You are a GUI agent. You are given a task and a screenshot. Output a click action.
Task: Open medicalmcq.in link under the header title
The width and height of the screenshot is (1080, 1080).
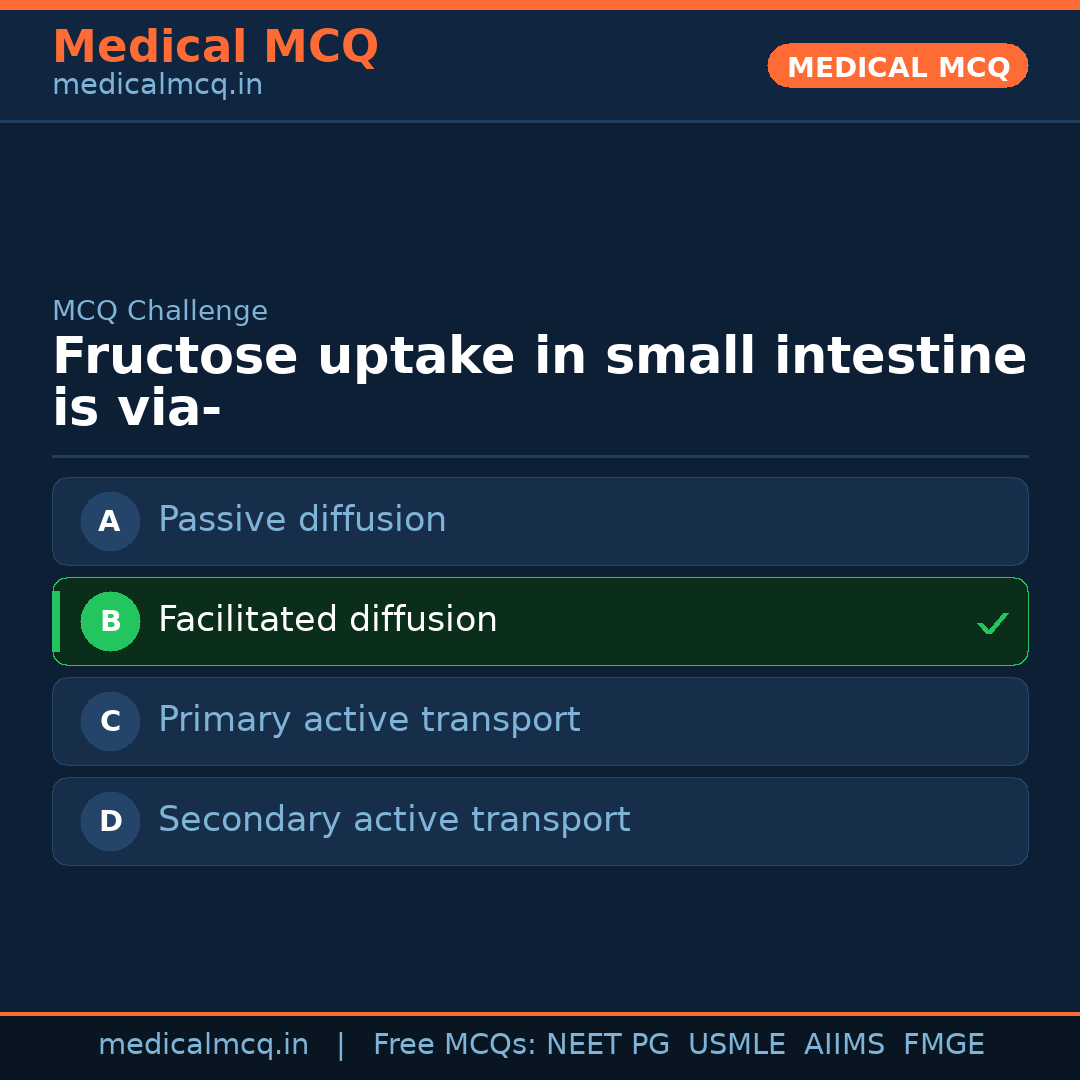(157, 86)
